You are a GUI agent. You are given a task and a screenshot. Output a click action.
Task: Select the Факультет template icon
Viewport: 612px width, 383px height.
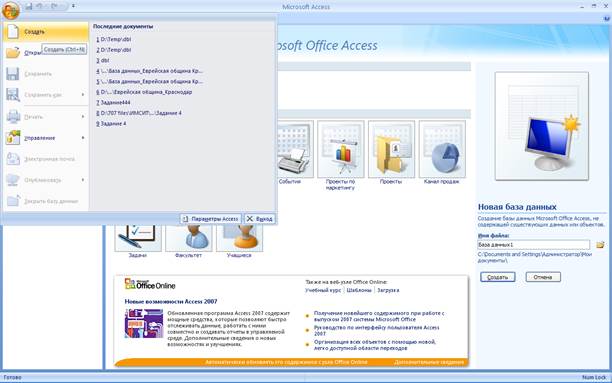pos(189,238)
